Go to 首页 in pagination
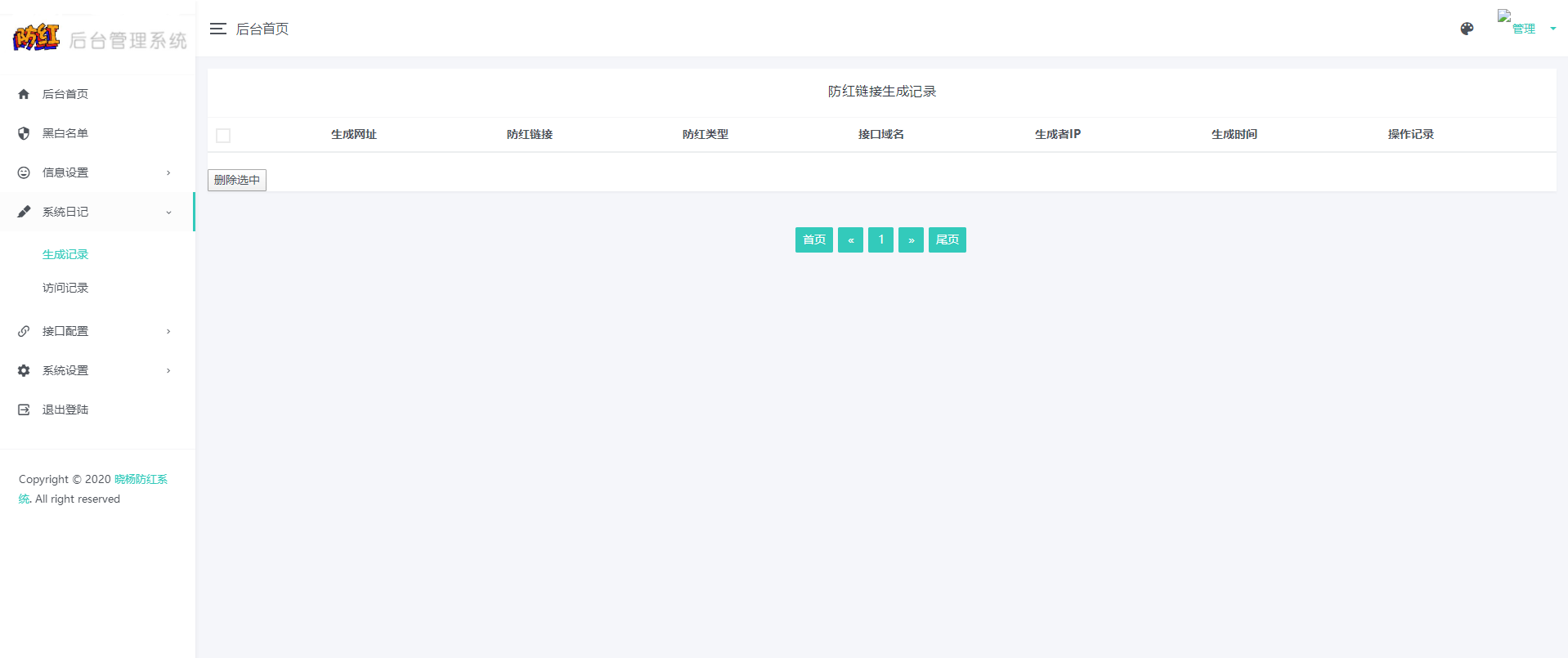This screenshot has width=1568, height=658. click(813, 239)
